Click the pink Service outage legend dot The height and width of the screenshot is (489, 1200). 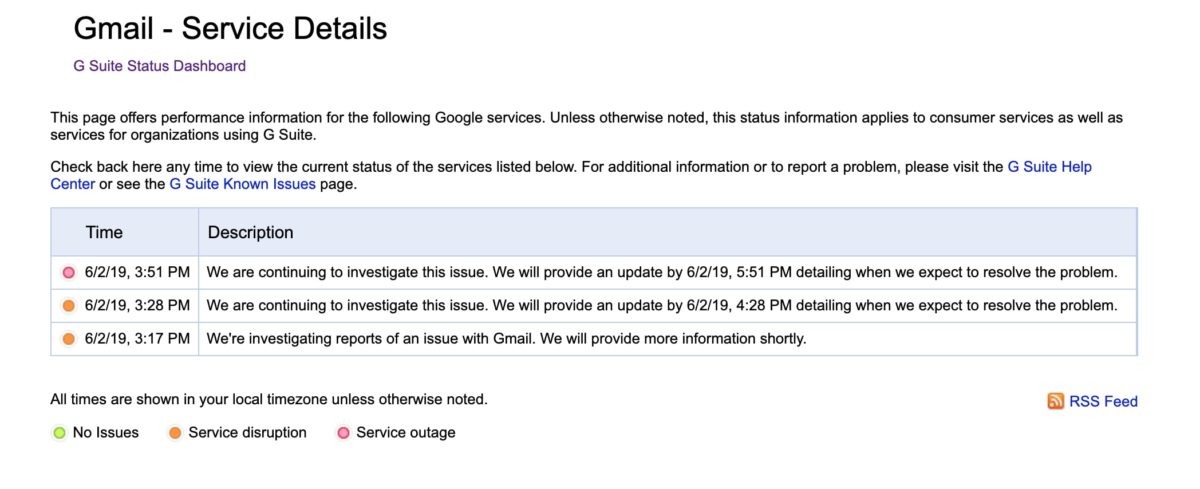(343, 433)
